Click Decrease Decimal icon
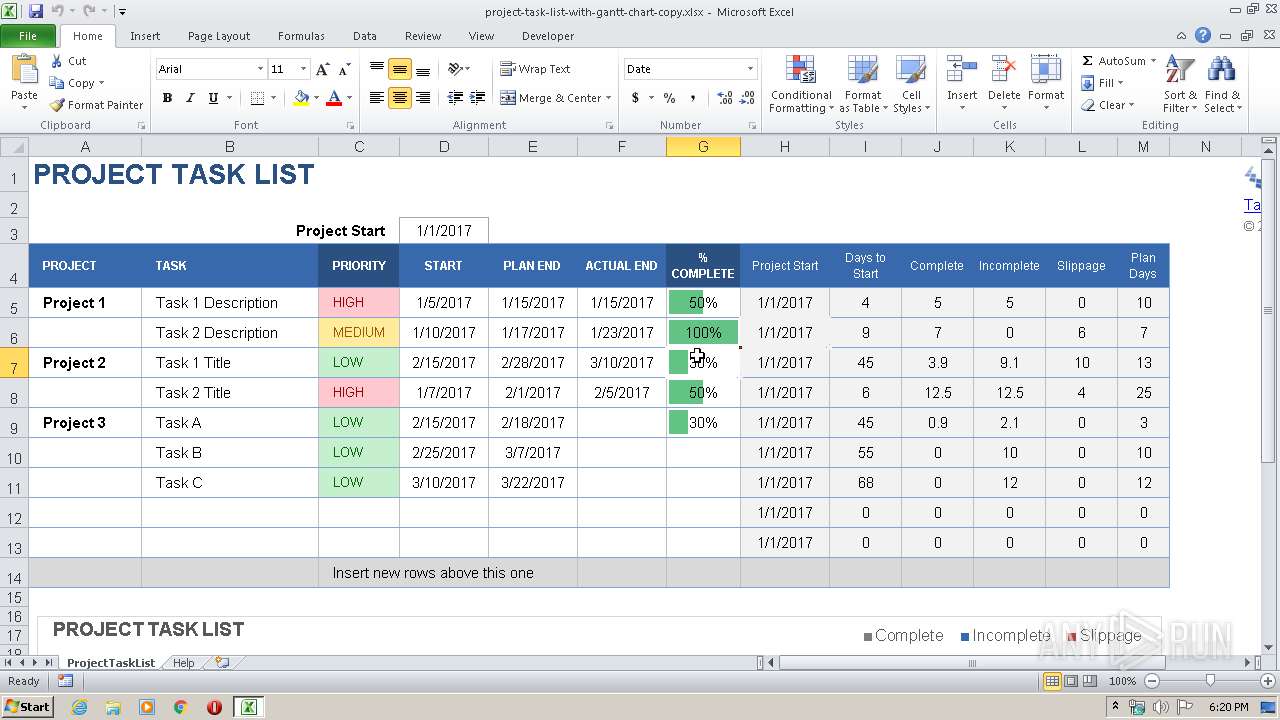1280x720 pixels. click(x=749, y=98)
